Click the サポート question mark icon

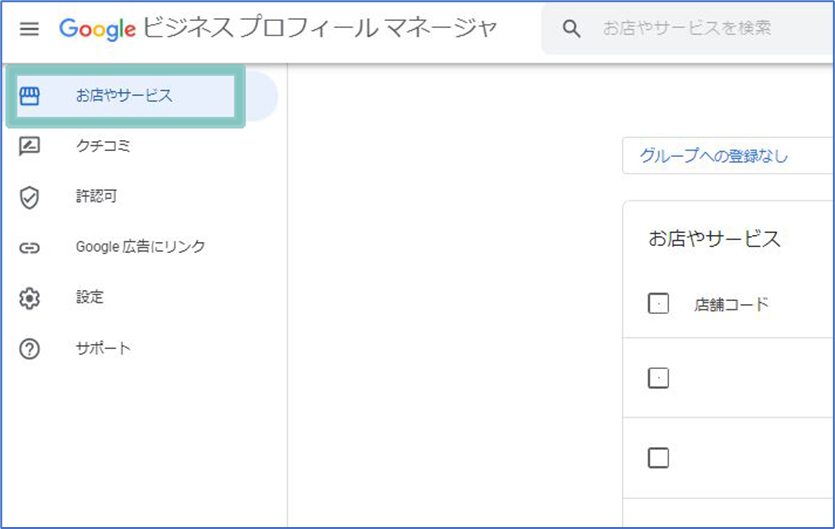click(x=29, y=349)
